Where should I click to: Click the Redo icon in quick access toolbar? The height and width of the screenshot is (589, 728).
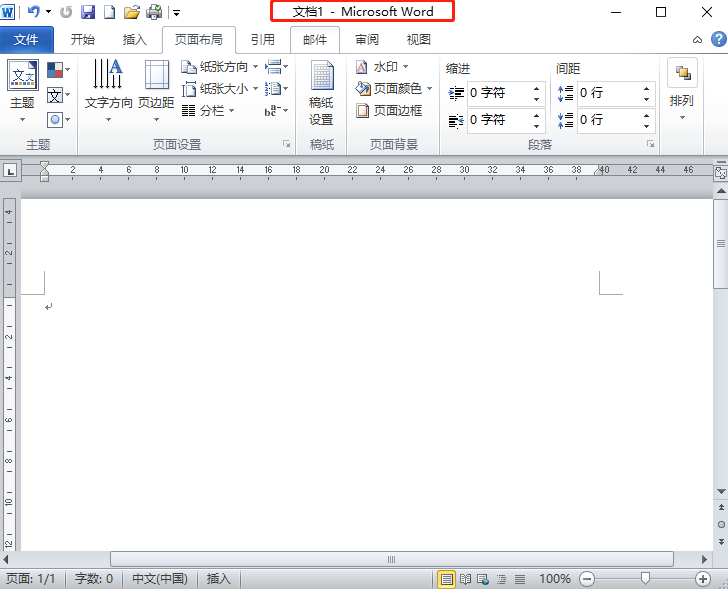[66, 12]
